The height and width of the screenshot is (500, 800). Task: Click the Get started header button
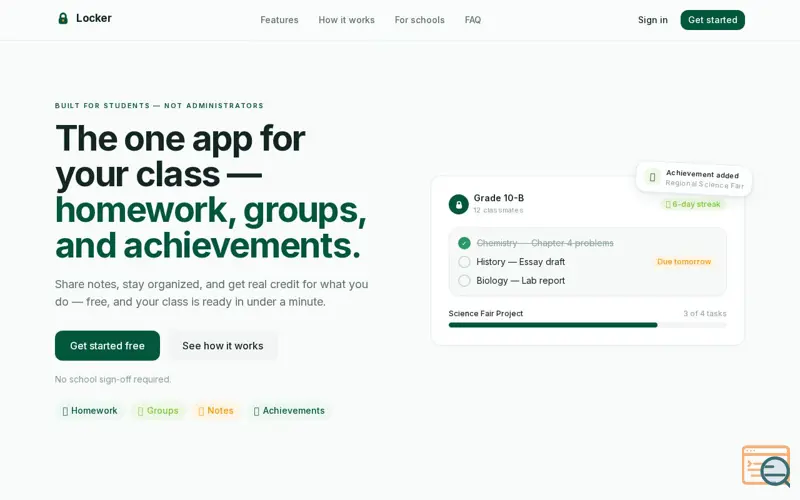[712, 20]
